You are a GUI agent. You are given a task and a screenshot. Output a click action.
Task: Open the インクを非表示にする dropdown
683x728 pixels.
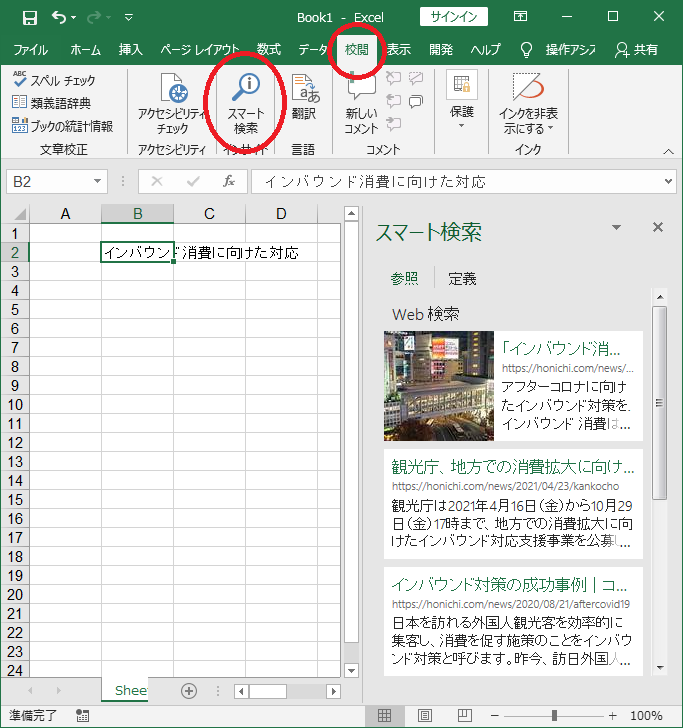[528, 104]
